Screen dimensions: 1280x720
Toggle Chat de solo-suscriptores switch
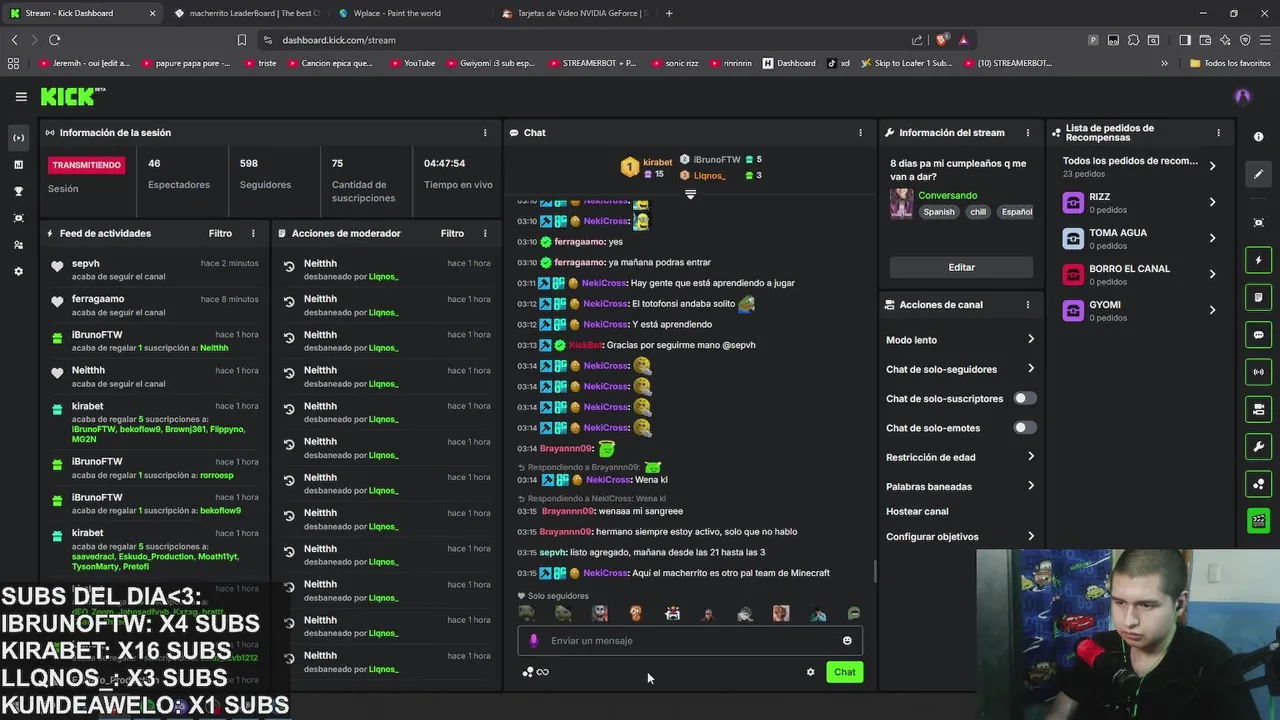click(1024, 398)
